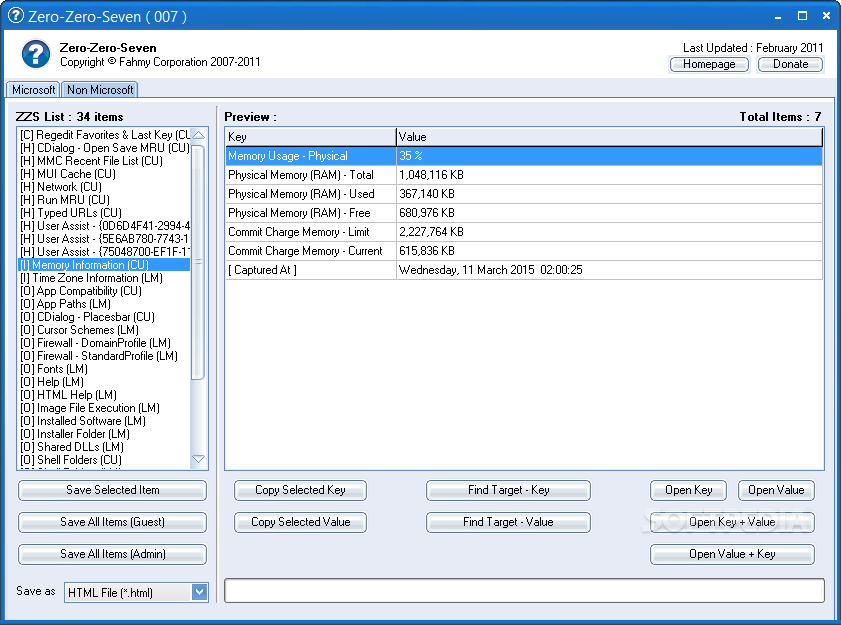Viewport: 841px width, 625px height.
Task: Open the Homepage link button
Action: click(709, 64)
